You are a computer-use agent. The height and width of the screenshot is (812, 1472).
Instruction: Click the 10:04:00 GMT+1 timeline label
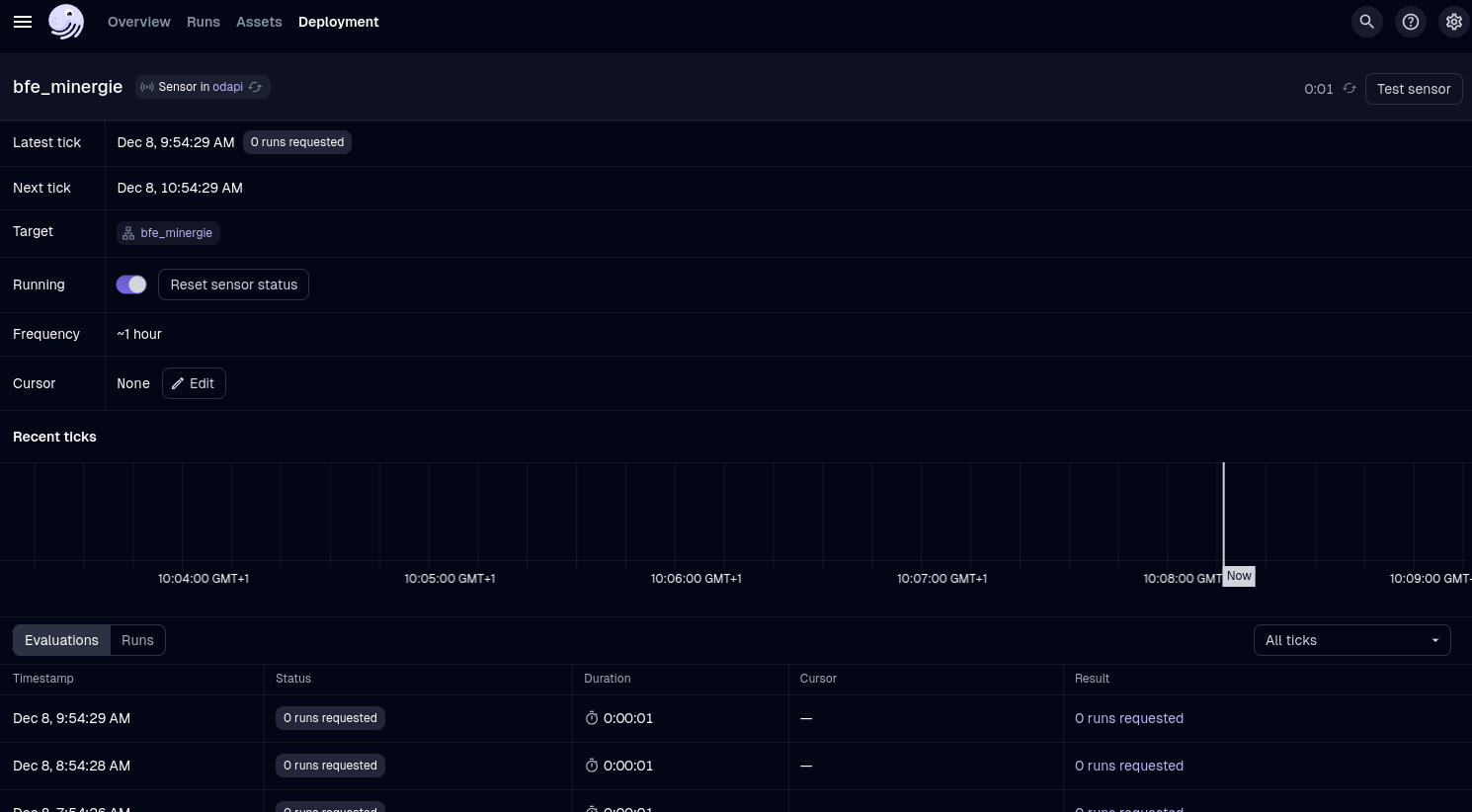pyautogui.click(x=204, y=578)
